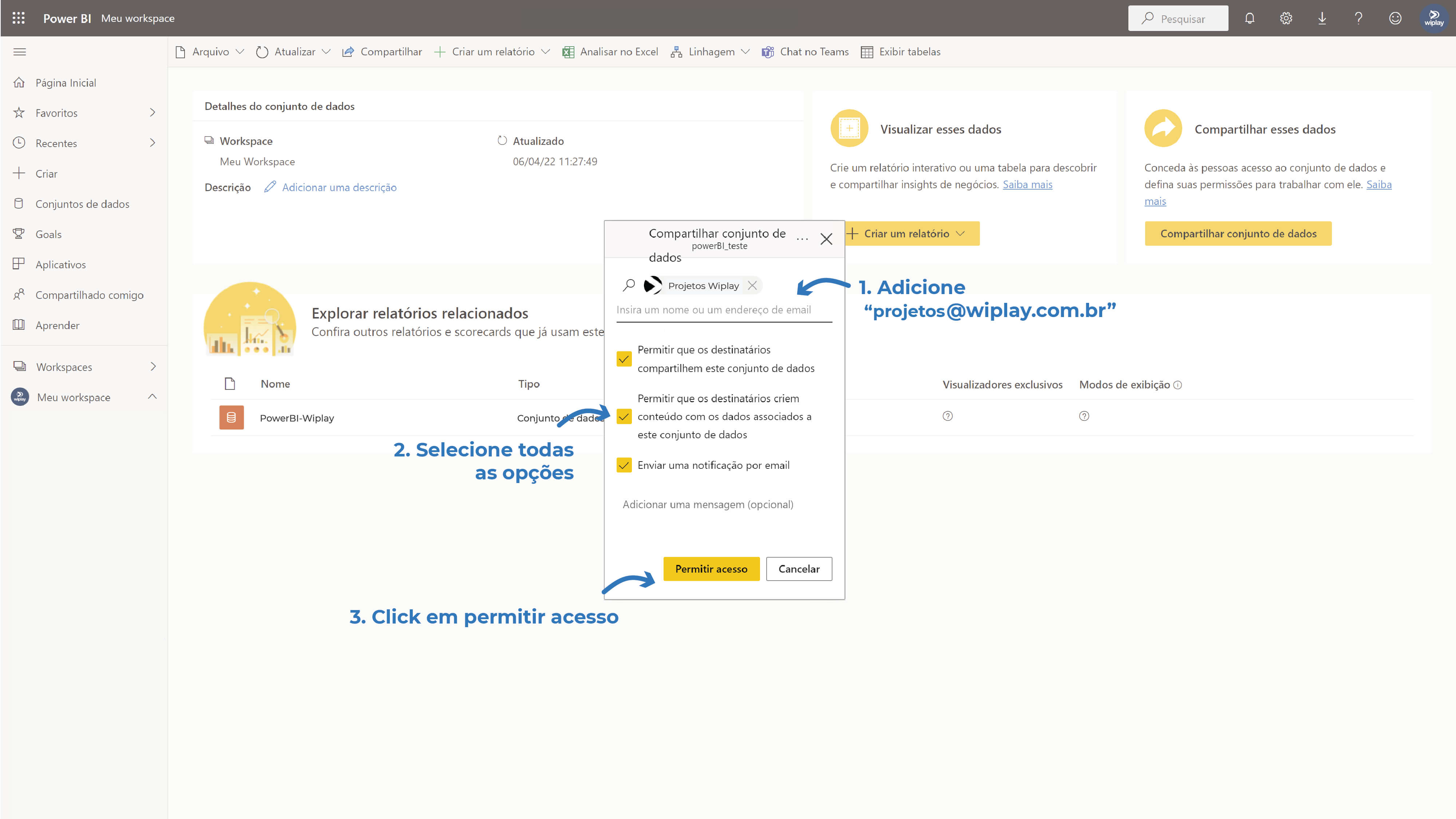The image size is (1456, 819).
Task: Collapse navigation pane hamburger icon
Action: 20,52
